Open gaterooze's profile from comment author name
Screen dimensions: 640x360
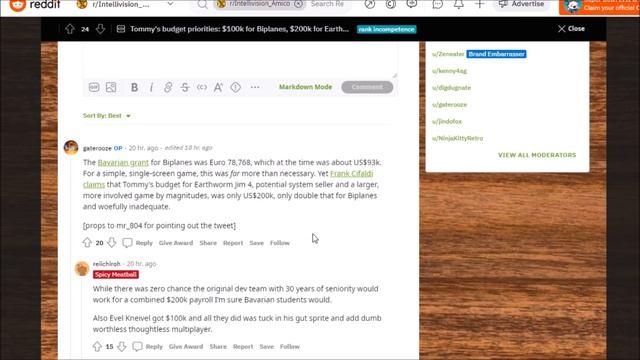click(97, 148)
